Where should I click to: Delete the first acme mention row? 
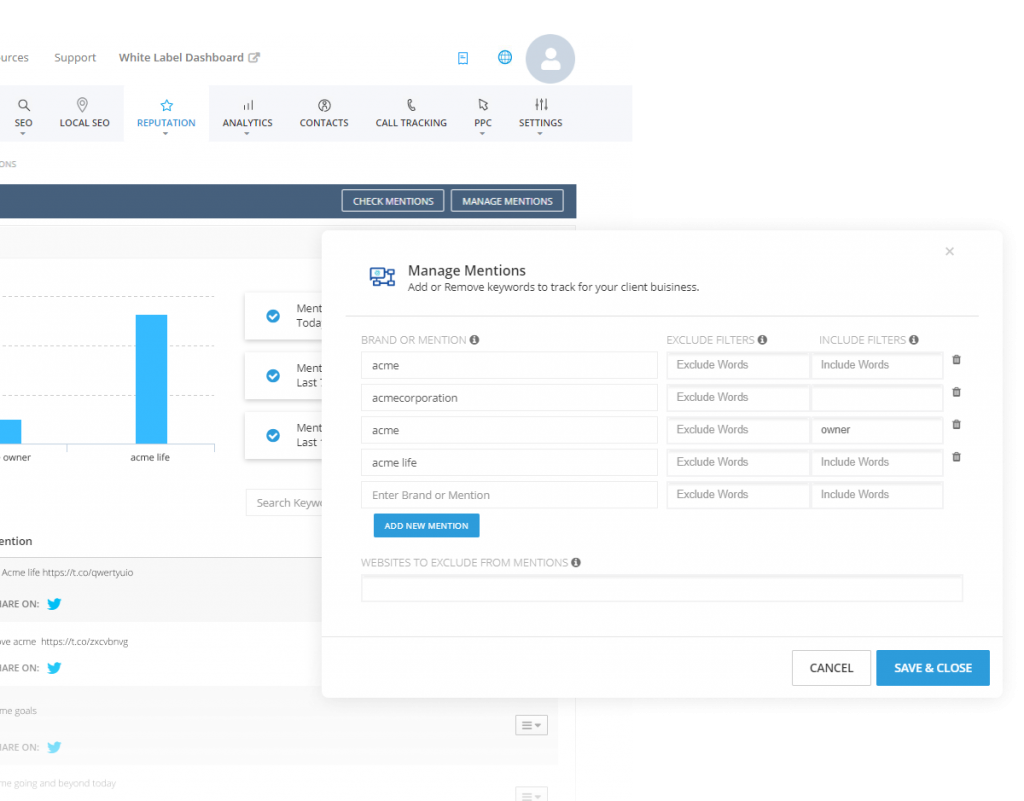(x=956, y=360)
